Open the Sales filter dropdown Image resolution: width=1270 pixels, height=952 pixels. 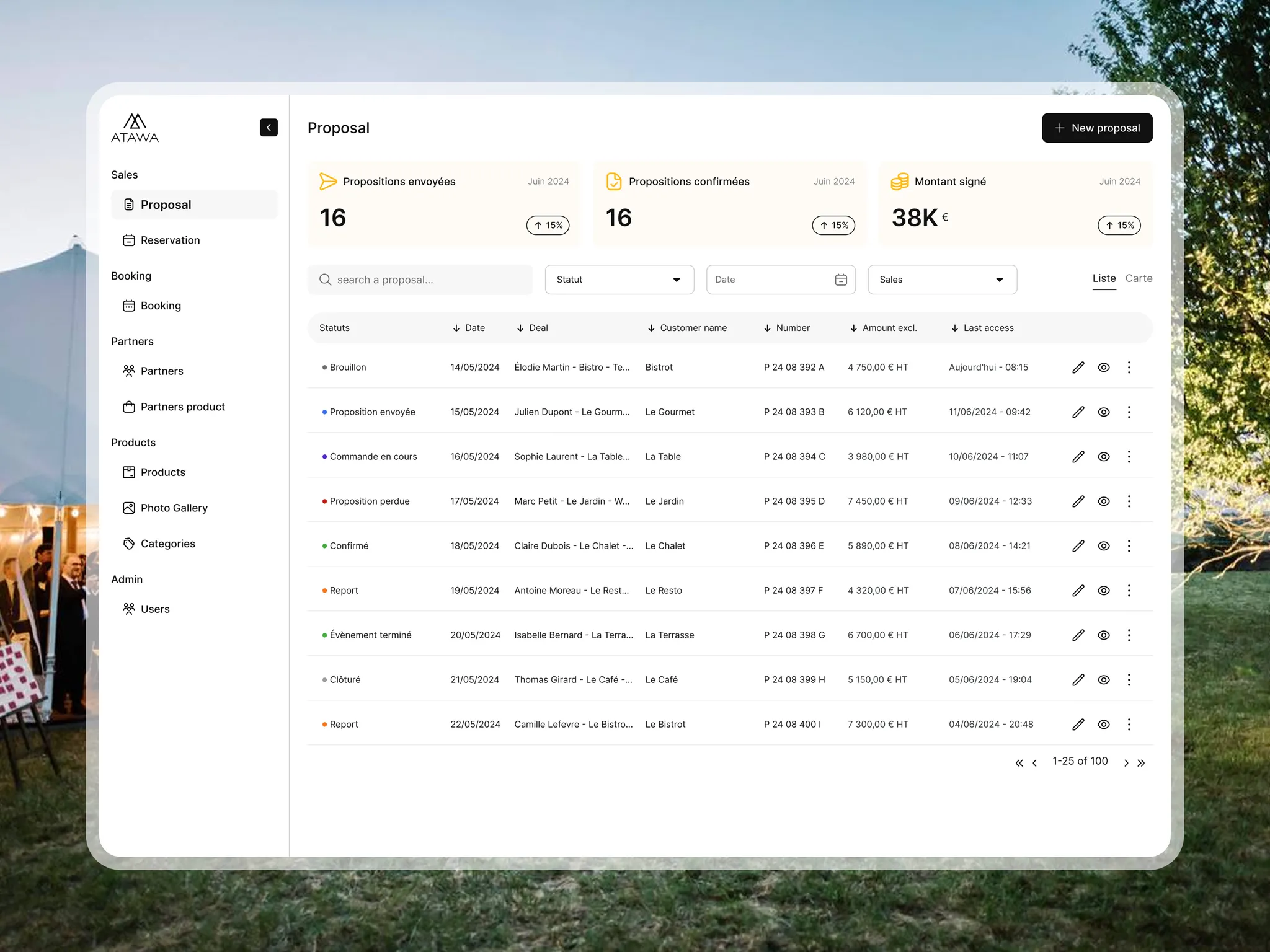pyautogui.click(x=942, y=280)
